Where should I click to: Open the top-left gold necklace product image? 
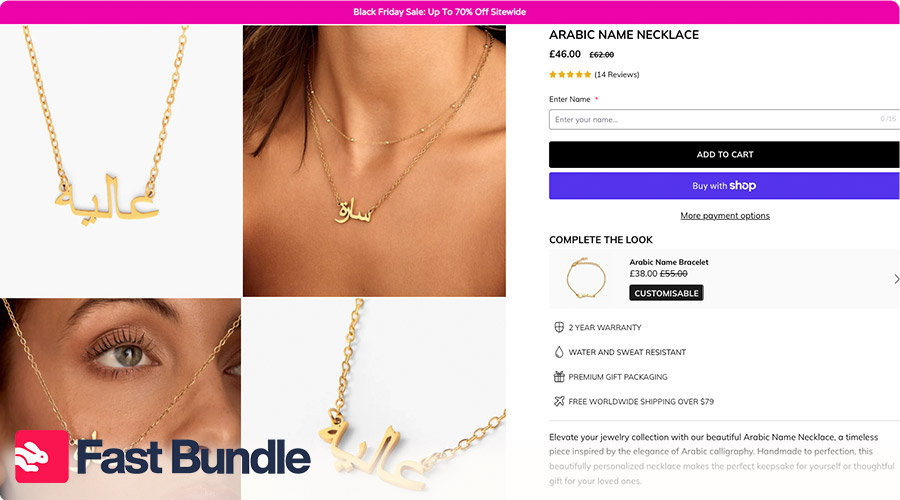click(x=121, y=161)
